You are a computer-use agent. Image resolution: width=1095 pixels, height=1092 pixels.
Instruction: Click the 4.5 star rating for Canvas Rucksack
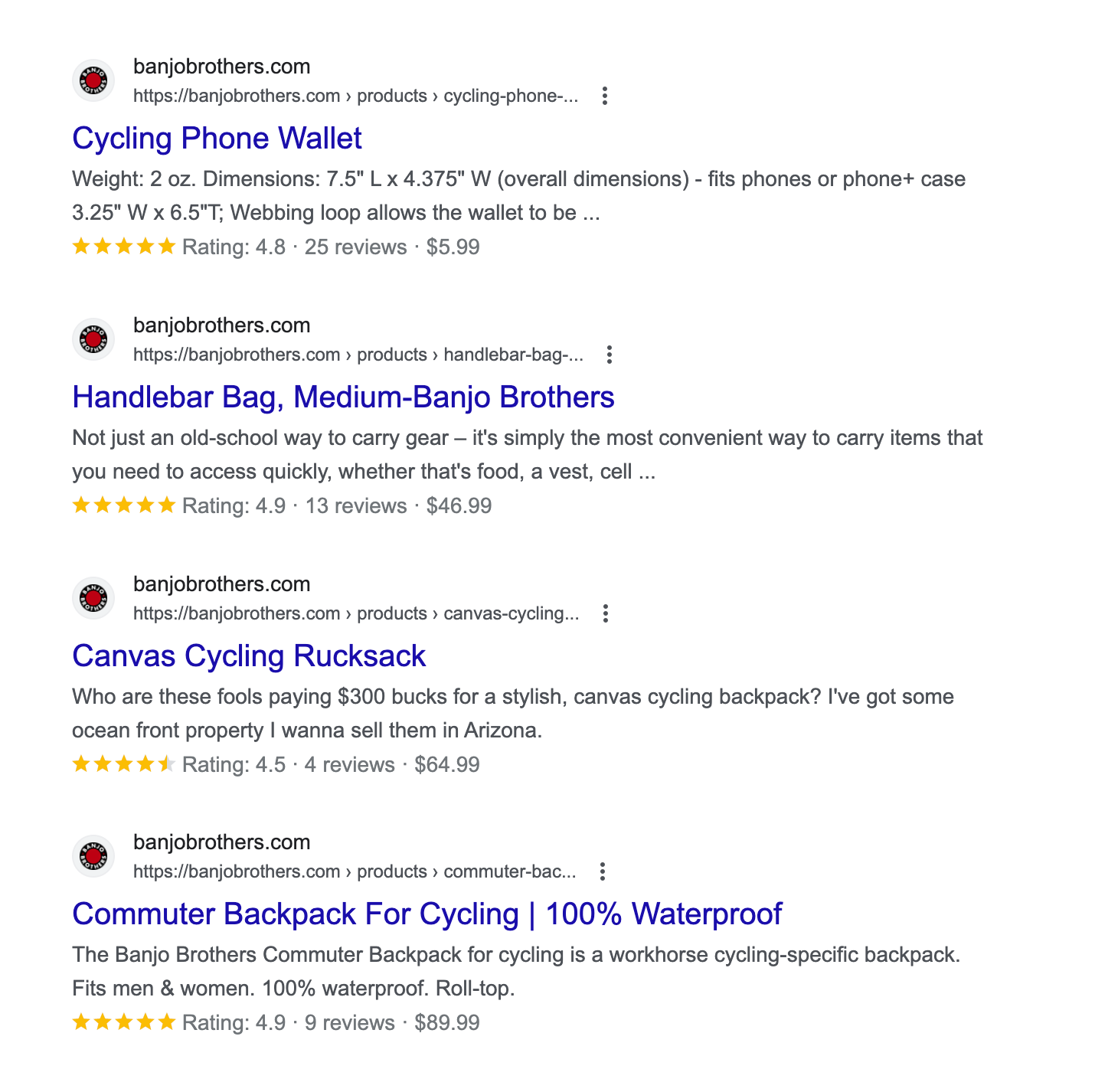click(x=124, y=764)
